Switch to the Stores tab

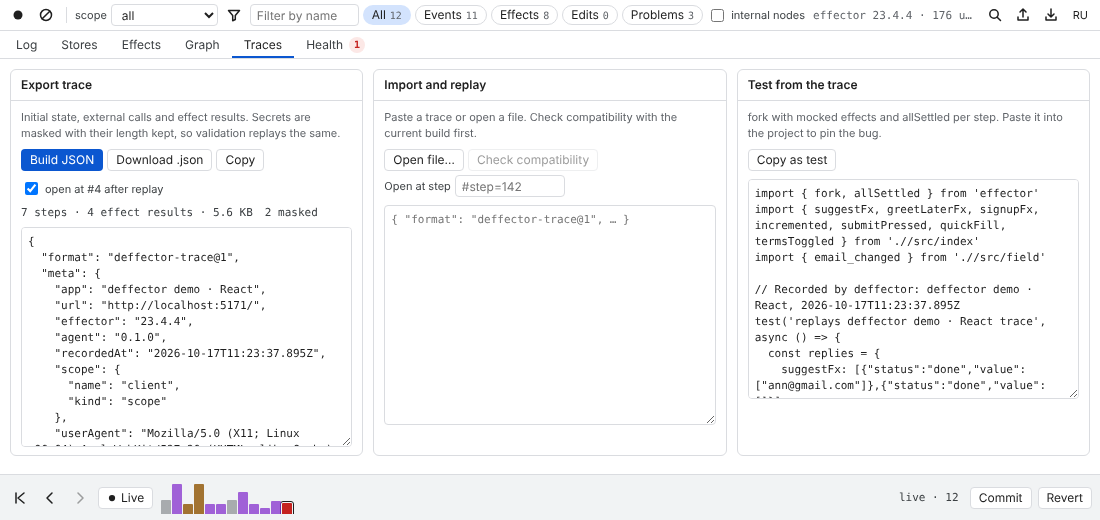[x=79, y=45]
